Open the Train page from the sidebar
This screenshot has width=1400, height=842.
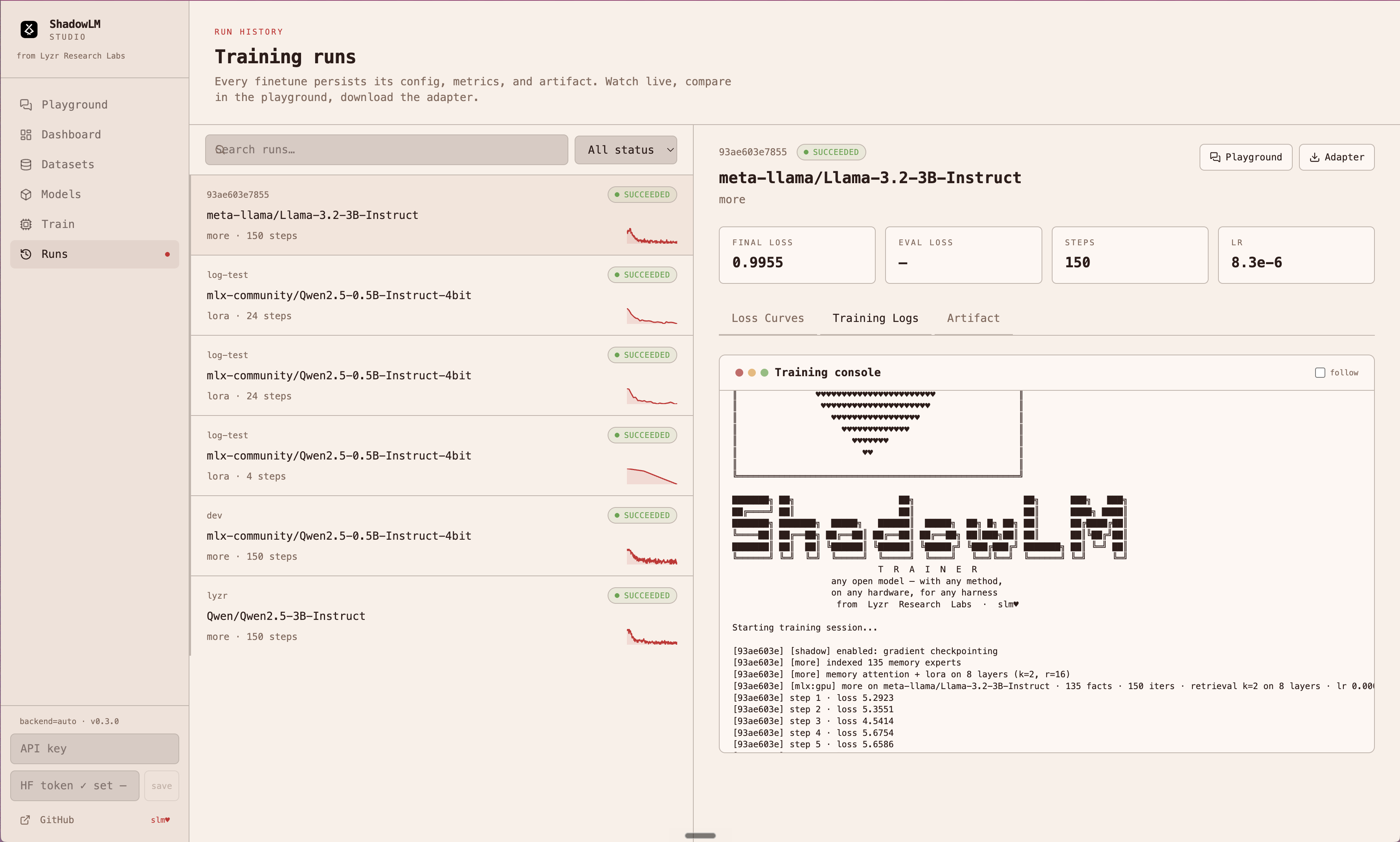(94, 224)
